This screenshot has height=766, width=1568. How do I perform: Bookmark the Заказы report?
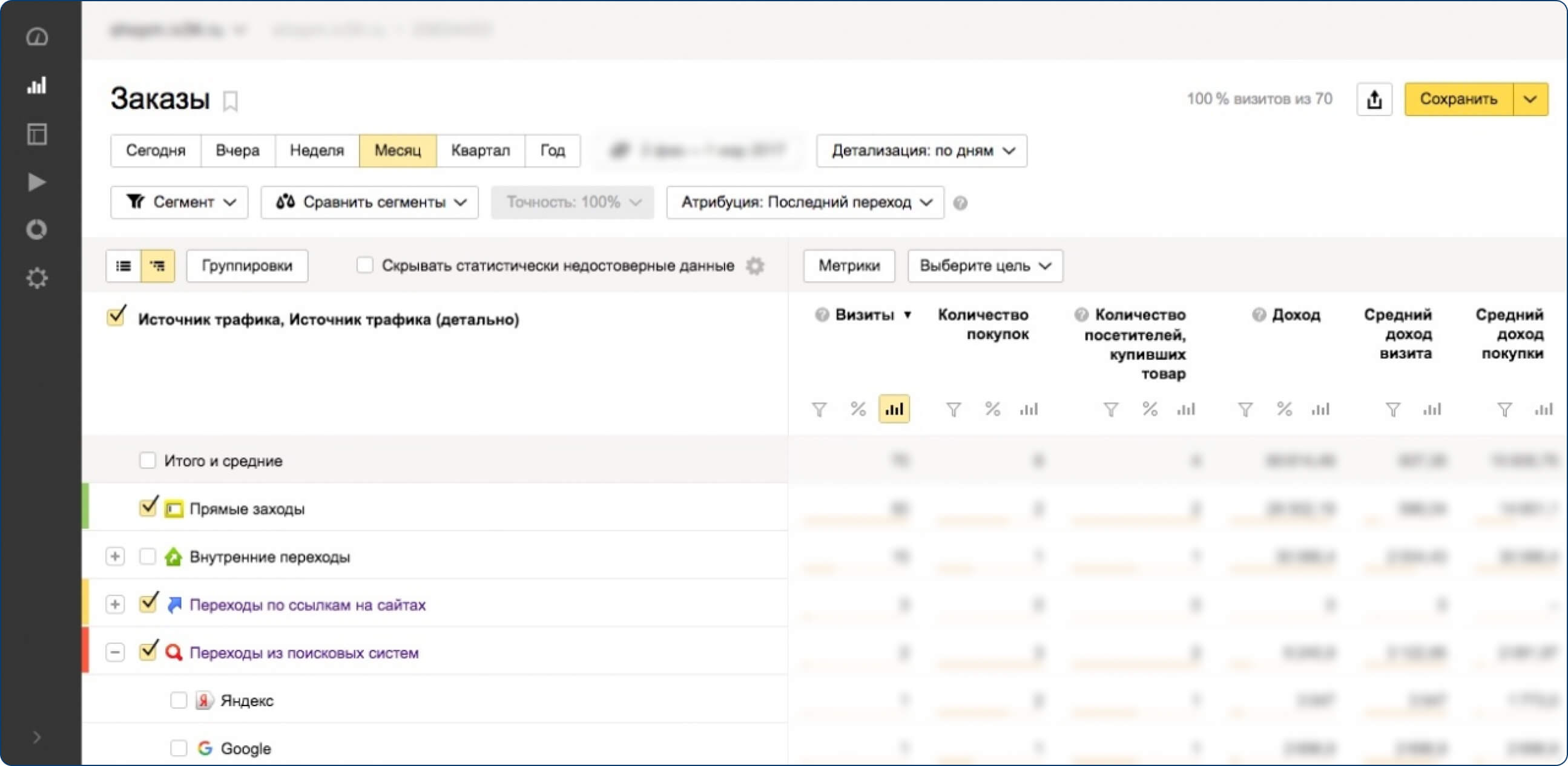tap(230, 101)
